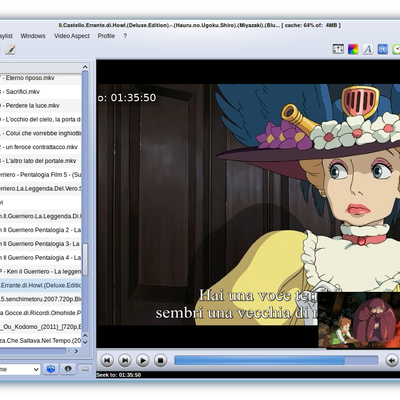Viewport: 400px width, 400px height.
Task: Skip to next track
Action: pyautogui.click(x=125, y=360)
